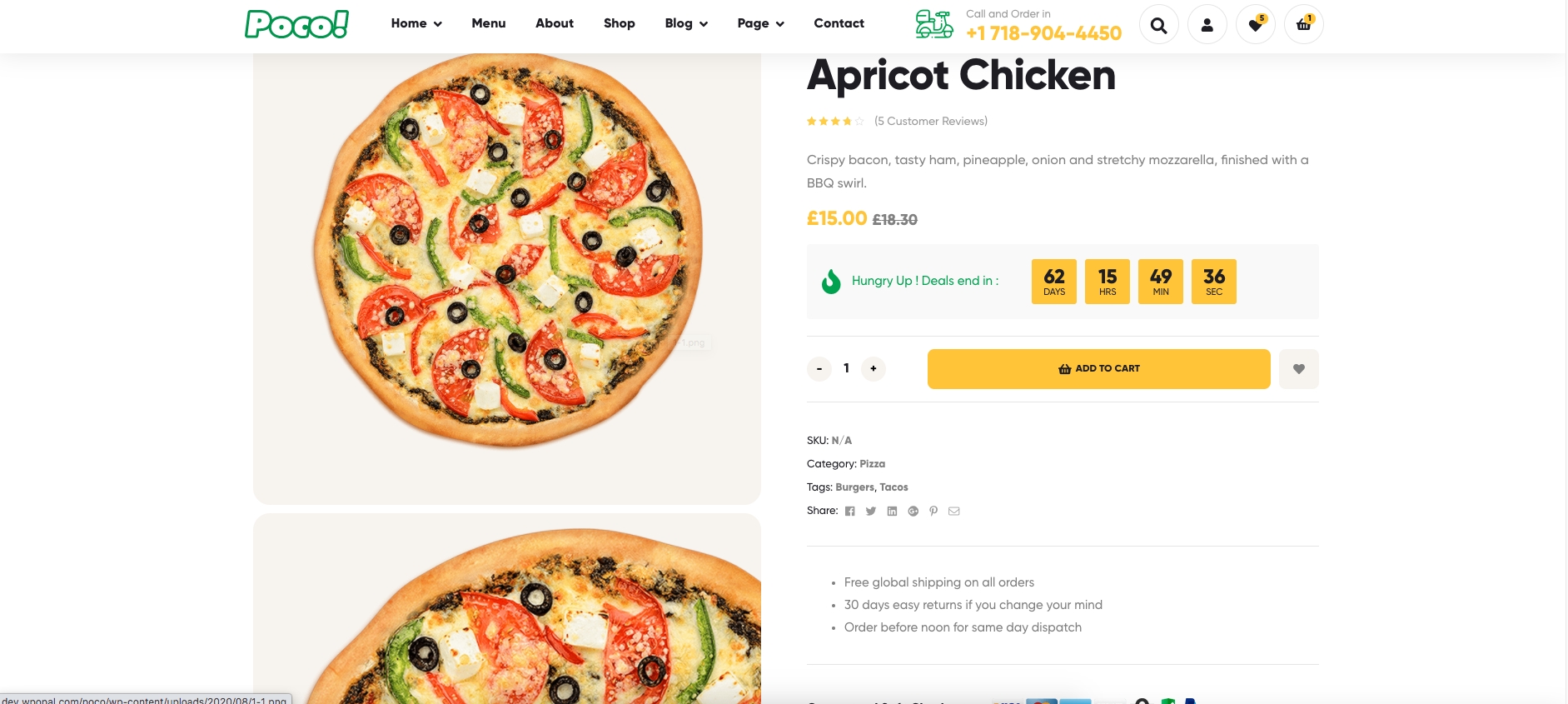Open the search icon in header

(1158, 25)
